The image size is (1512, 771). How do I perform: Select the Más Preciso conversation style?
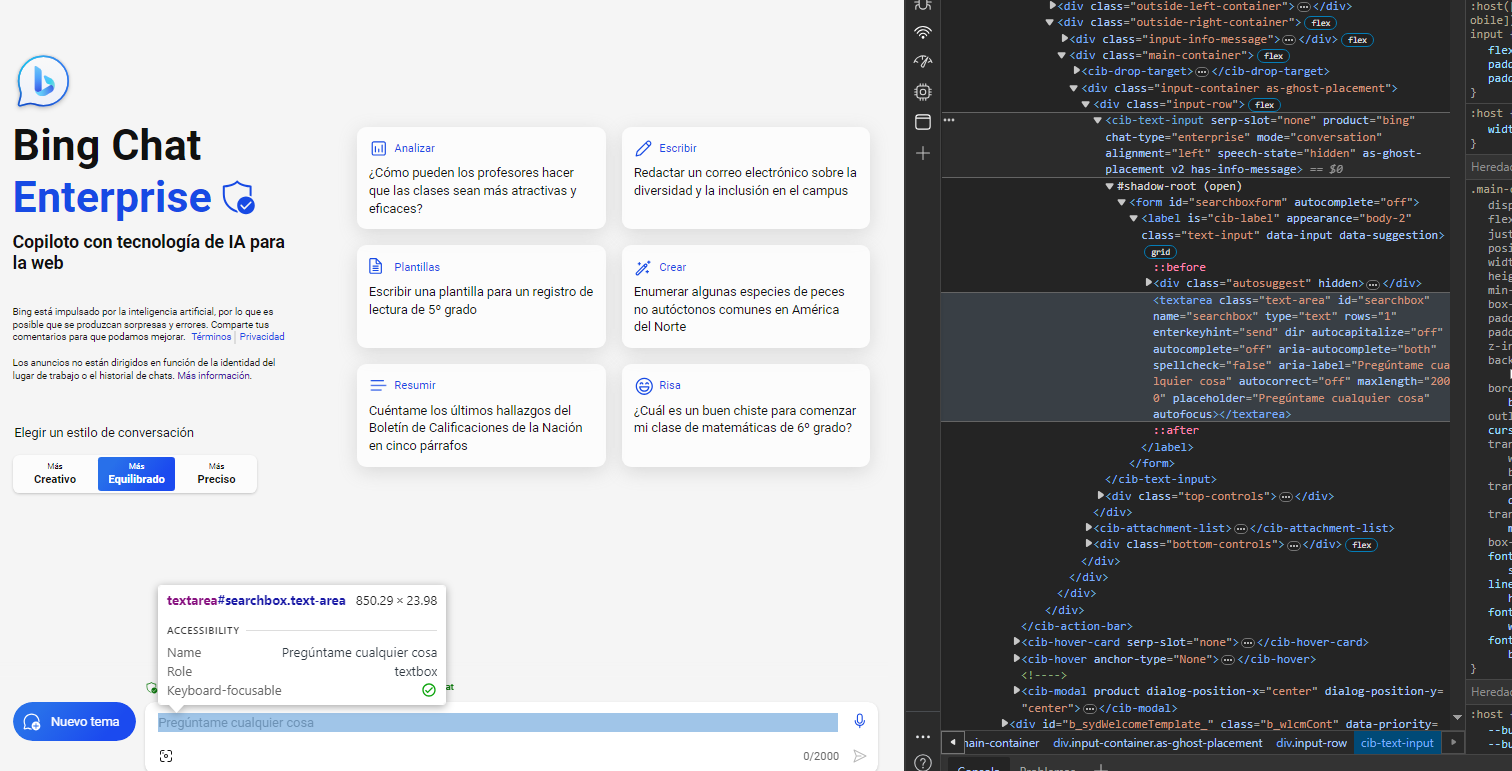(x=216, y=474)
